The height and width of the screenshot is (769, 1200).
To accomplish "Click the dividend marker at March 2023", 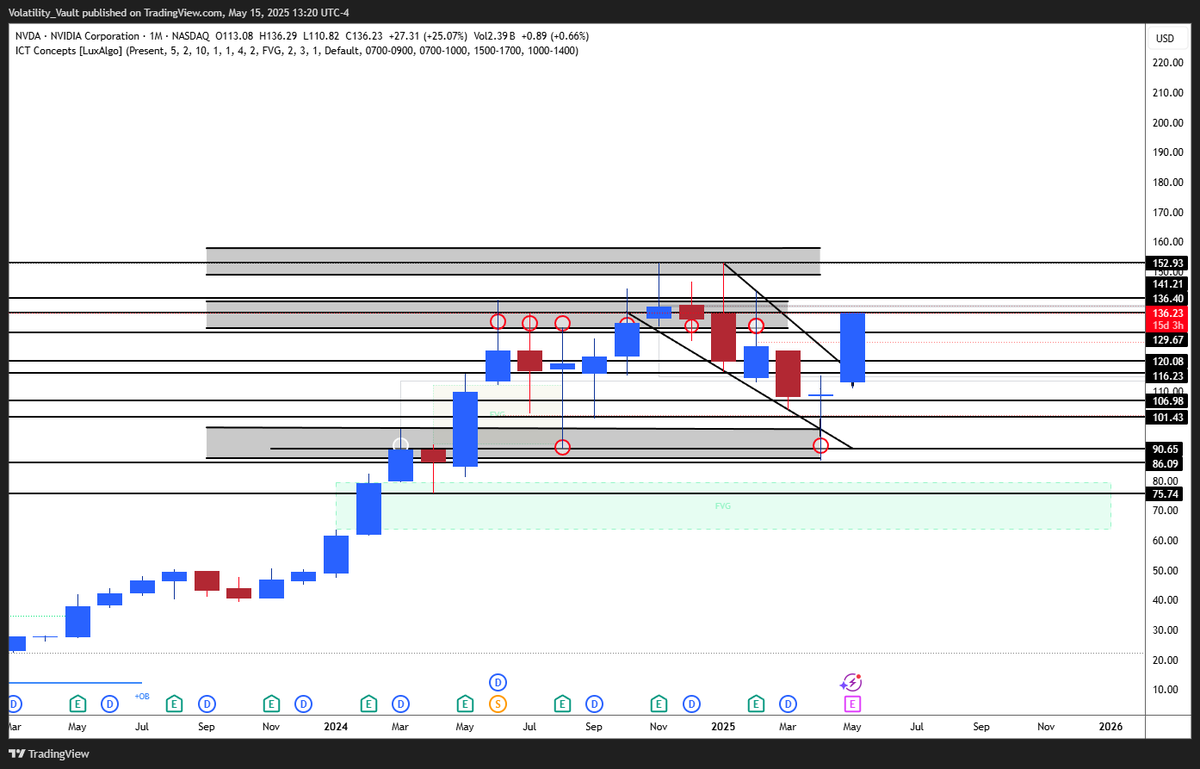I will click(x=14, y=703).
